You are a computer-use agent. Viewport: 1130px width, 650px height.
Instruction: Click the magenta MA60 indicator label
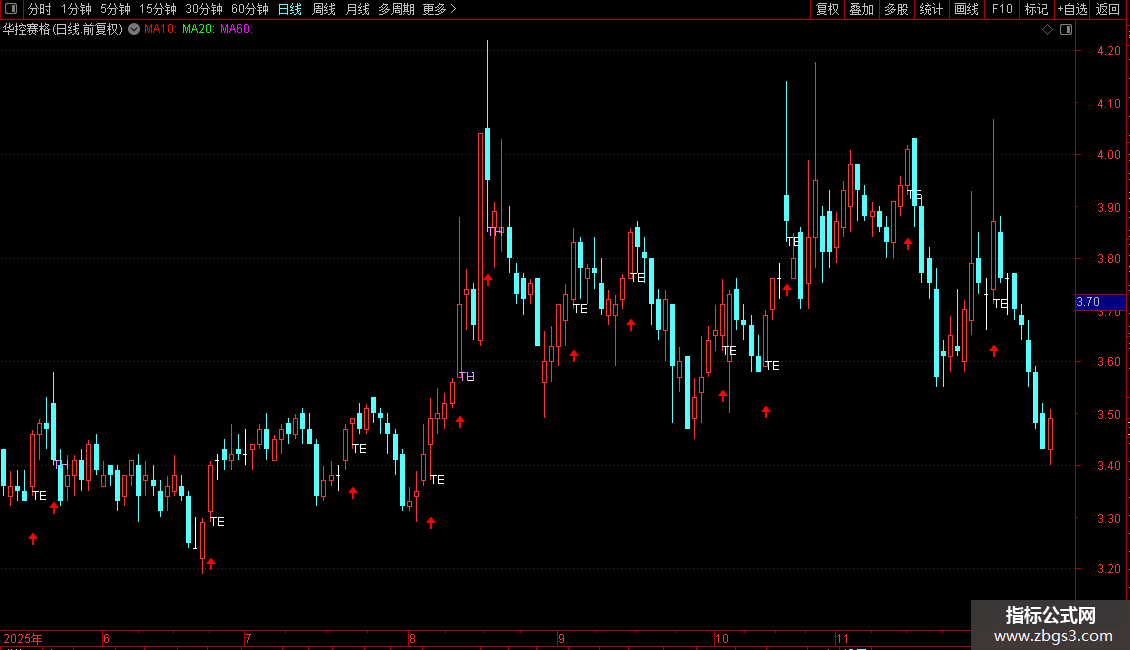pos(236,29)
